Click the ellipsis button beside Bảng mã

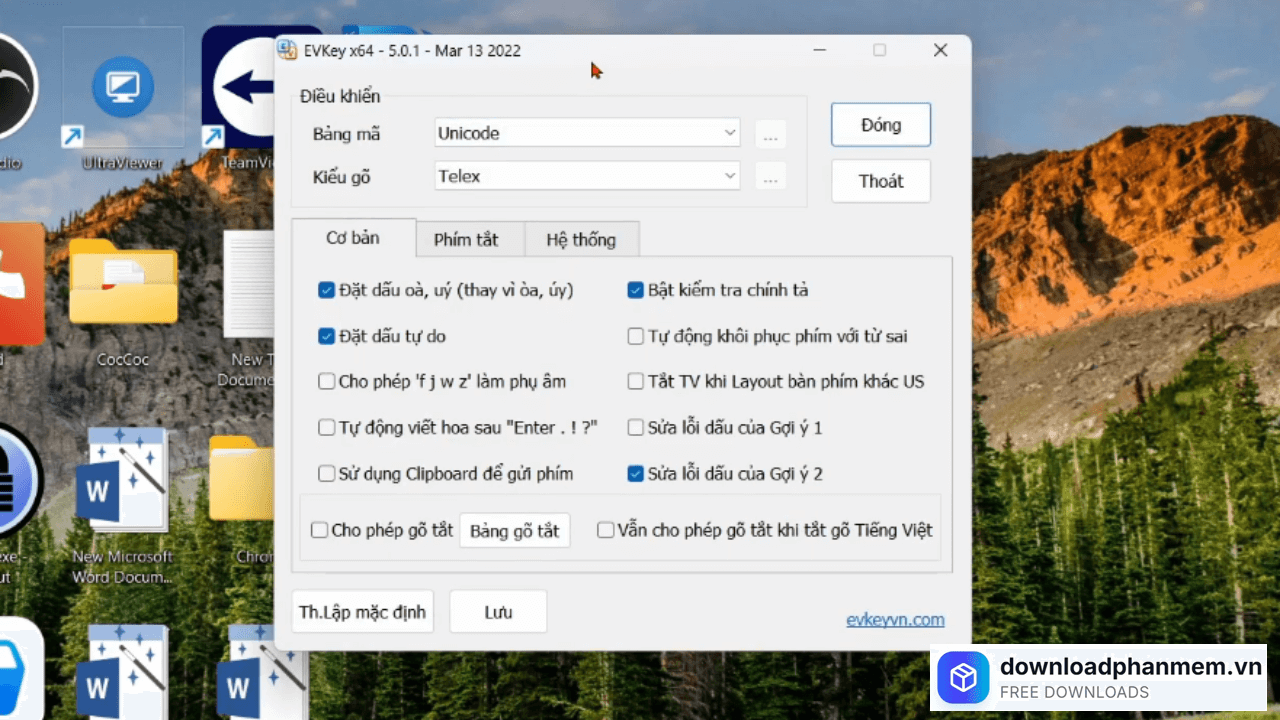pyautogui.click(x=770, y=134)
